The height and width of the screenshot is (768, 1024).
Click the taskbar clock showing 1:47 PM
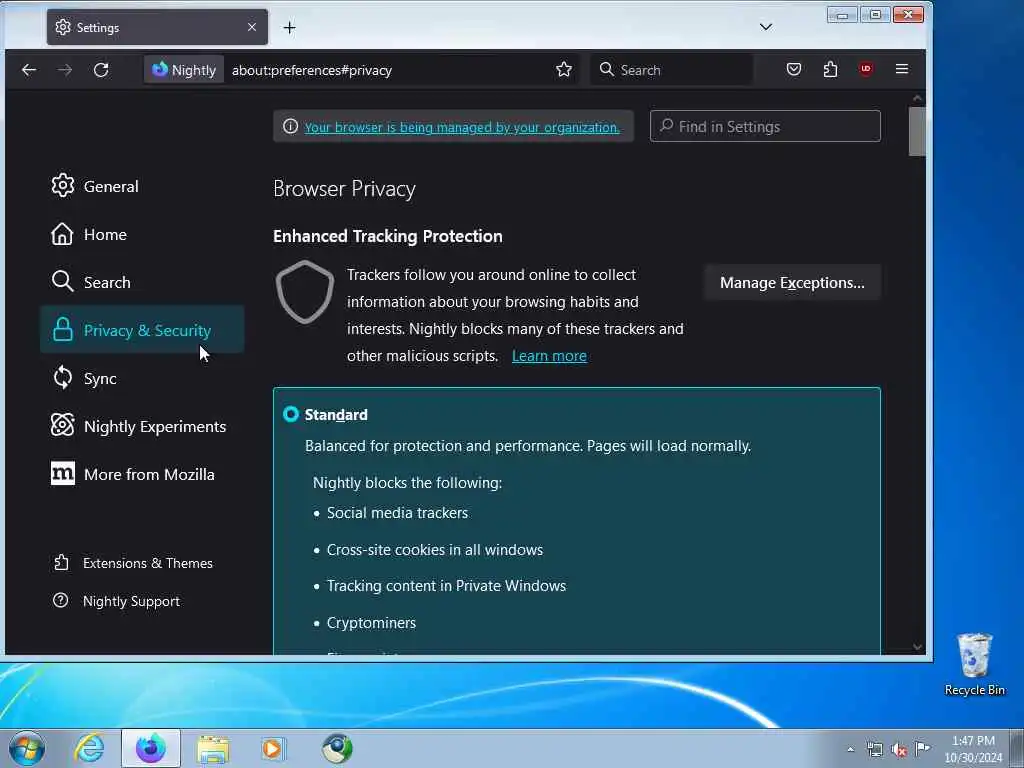973,748
